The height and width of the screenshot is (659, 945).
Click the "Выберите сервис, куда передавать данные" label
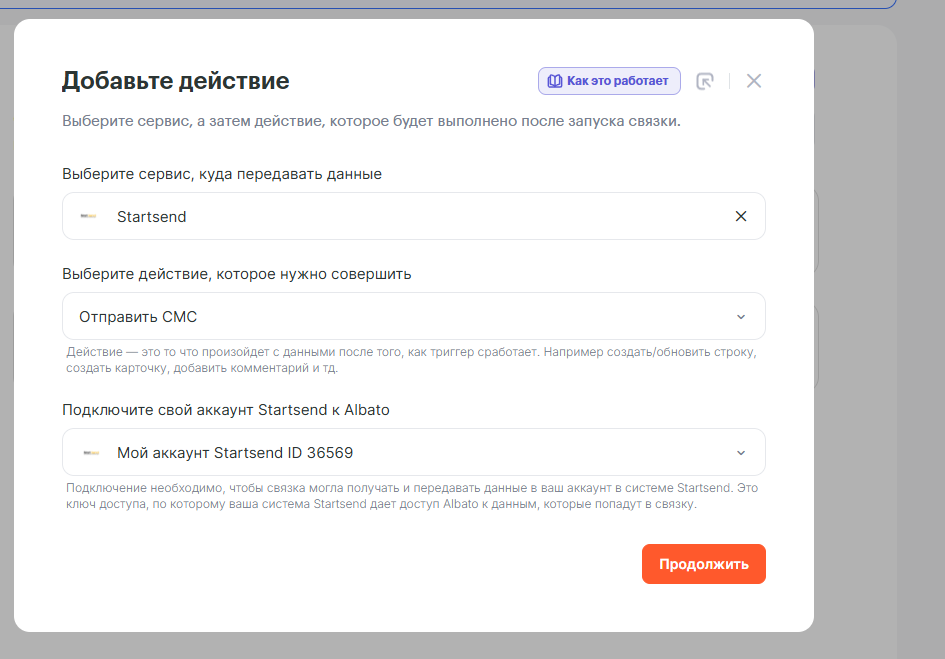pos(222,174)
